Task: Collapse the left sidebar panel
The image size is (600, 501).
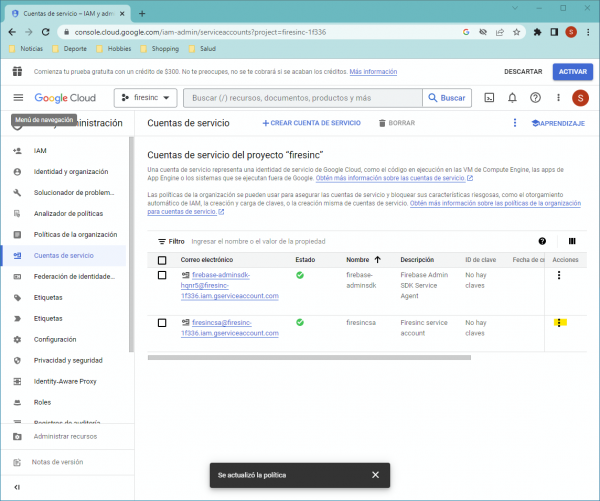Action: tap(17, 485)
